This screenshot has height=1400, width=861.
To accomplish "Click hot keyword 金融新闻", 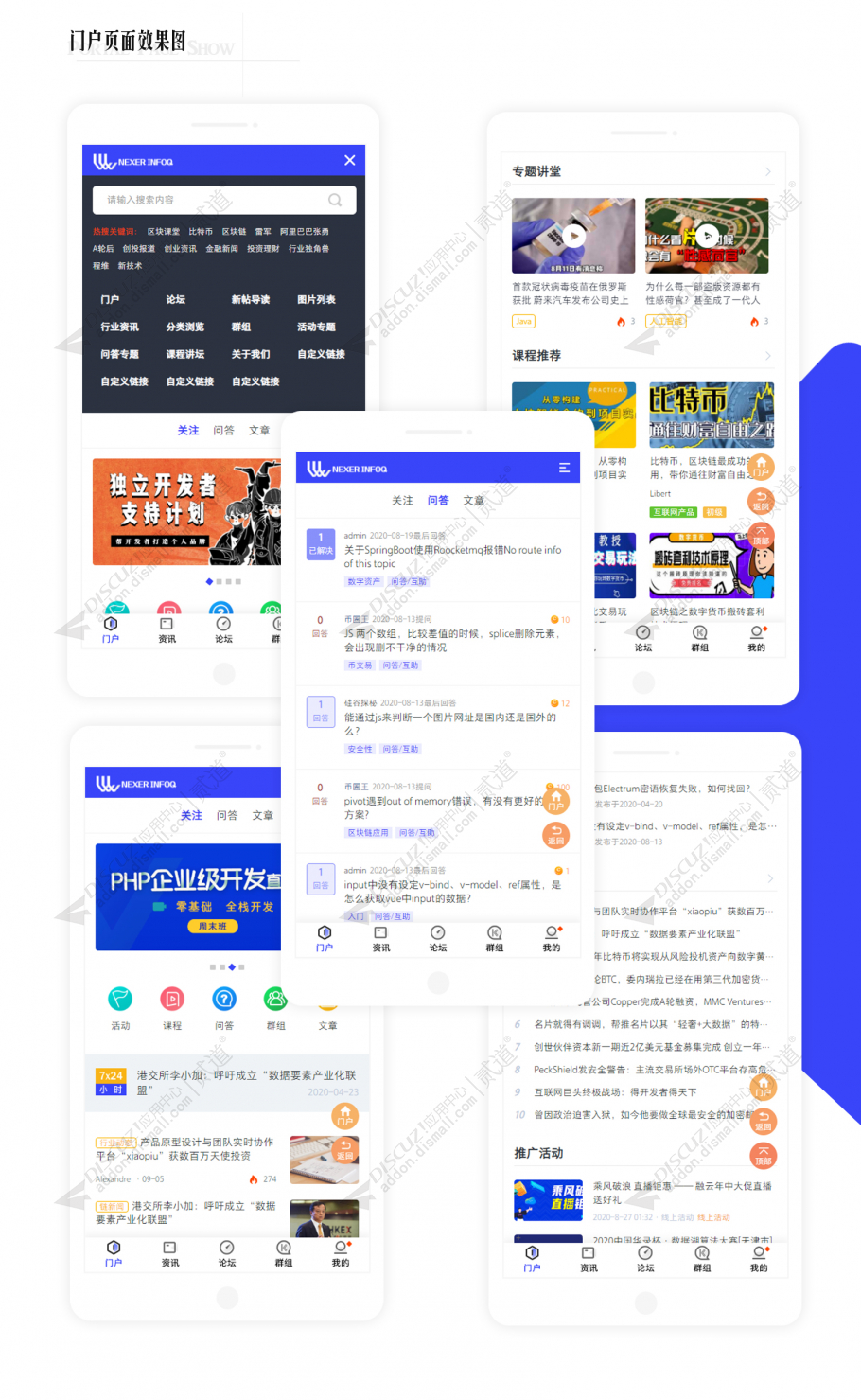I will point(222,249).
